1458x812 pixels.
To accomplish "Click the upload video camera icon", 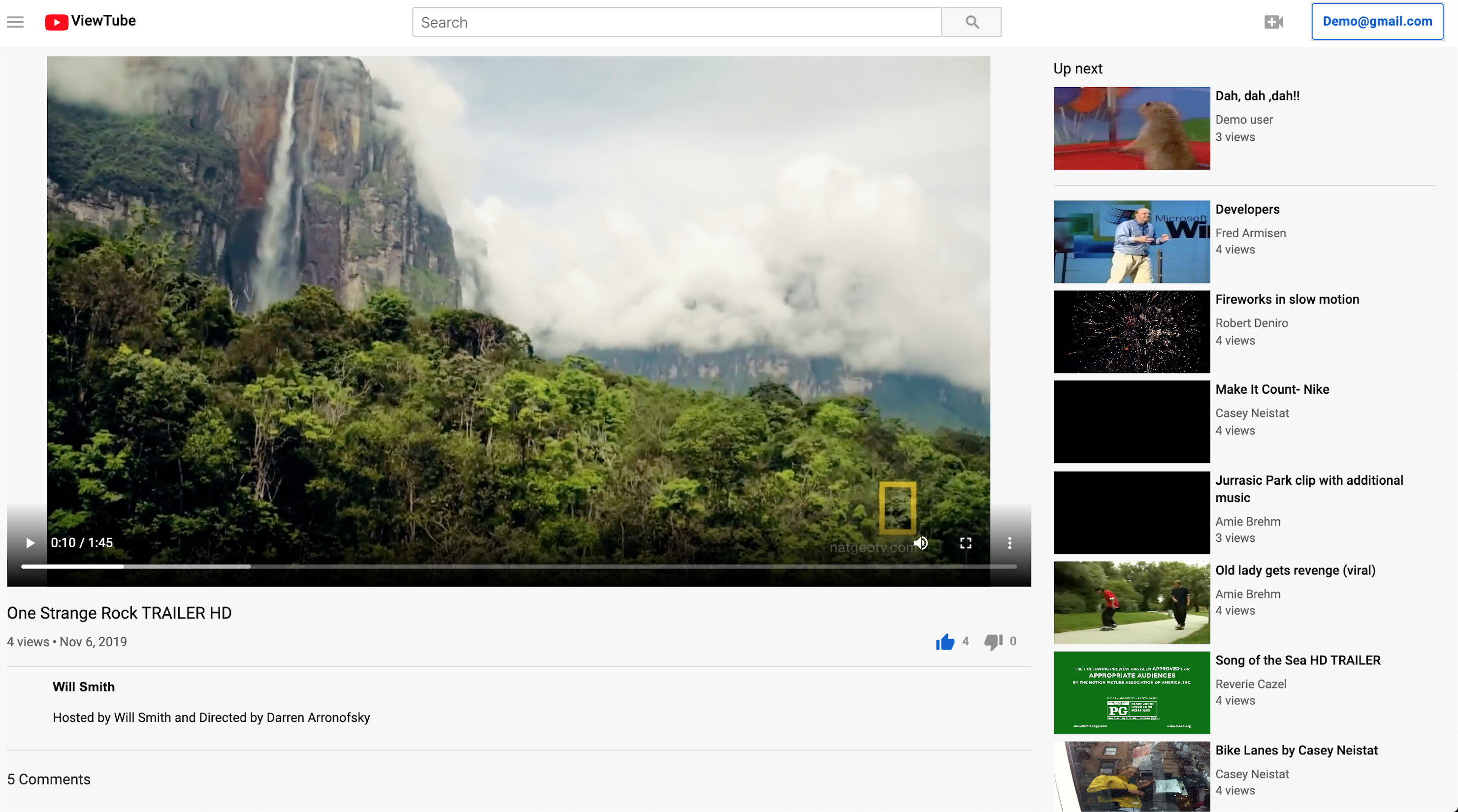I will pyautogui.click(x=1273, y=22).
